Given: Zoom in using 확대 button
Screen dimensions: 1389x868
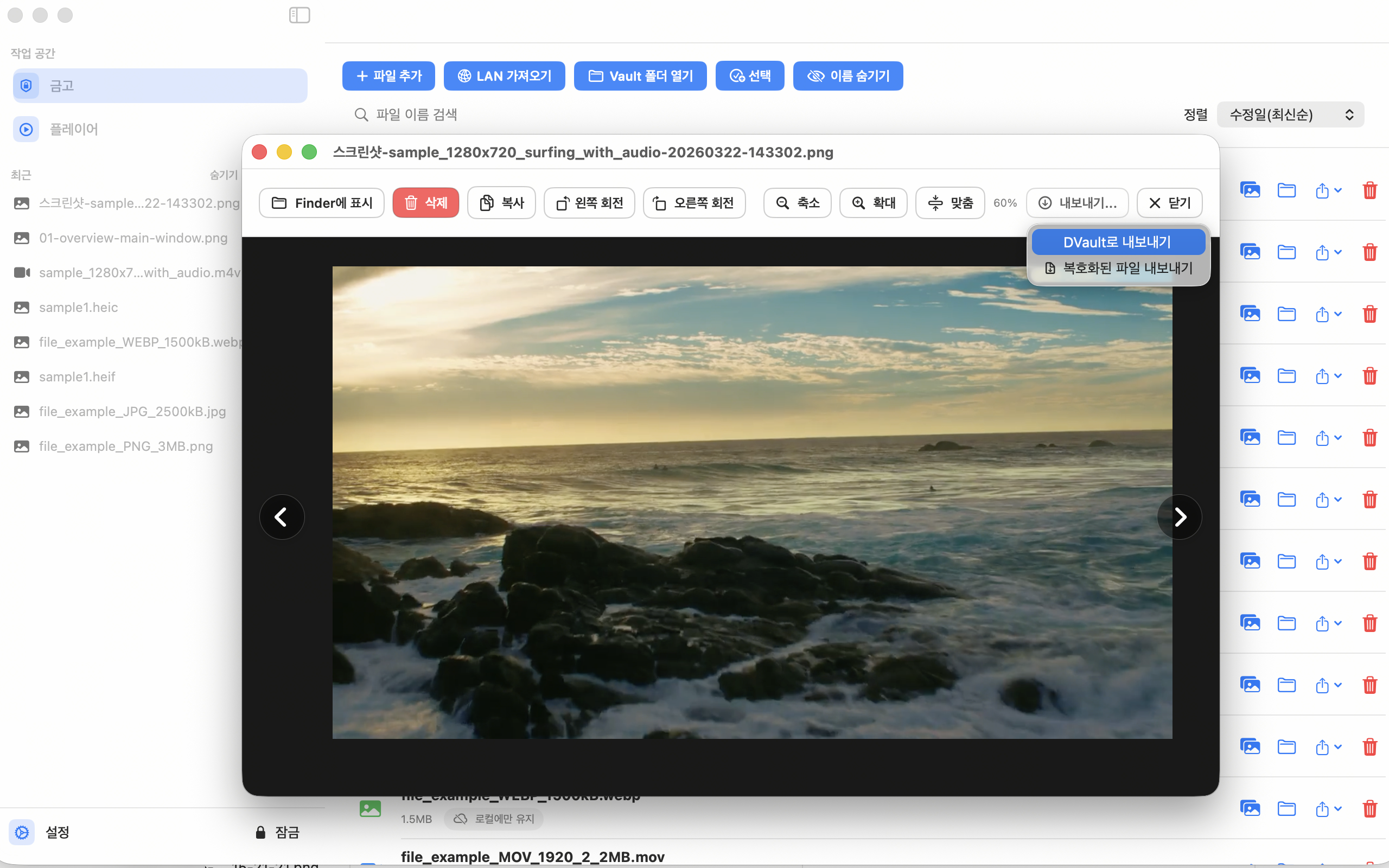Looking at the screenshot, I should pyautogui.click(x=872, y=203).
